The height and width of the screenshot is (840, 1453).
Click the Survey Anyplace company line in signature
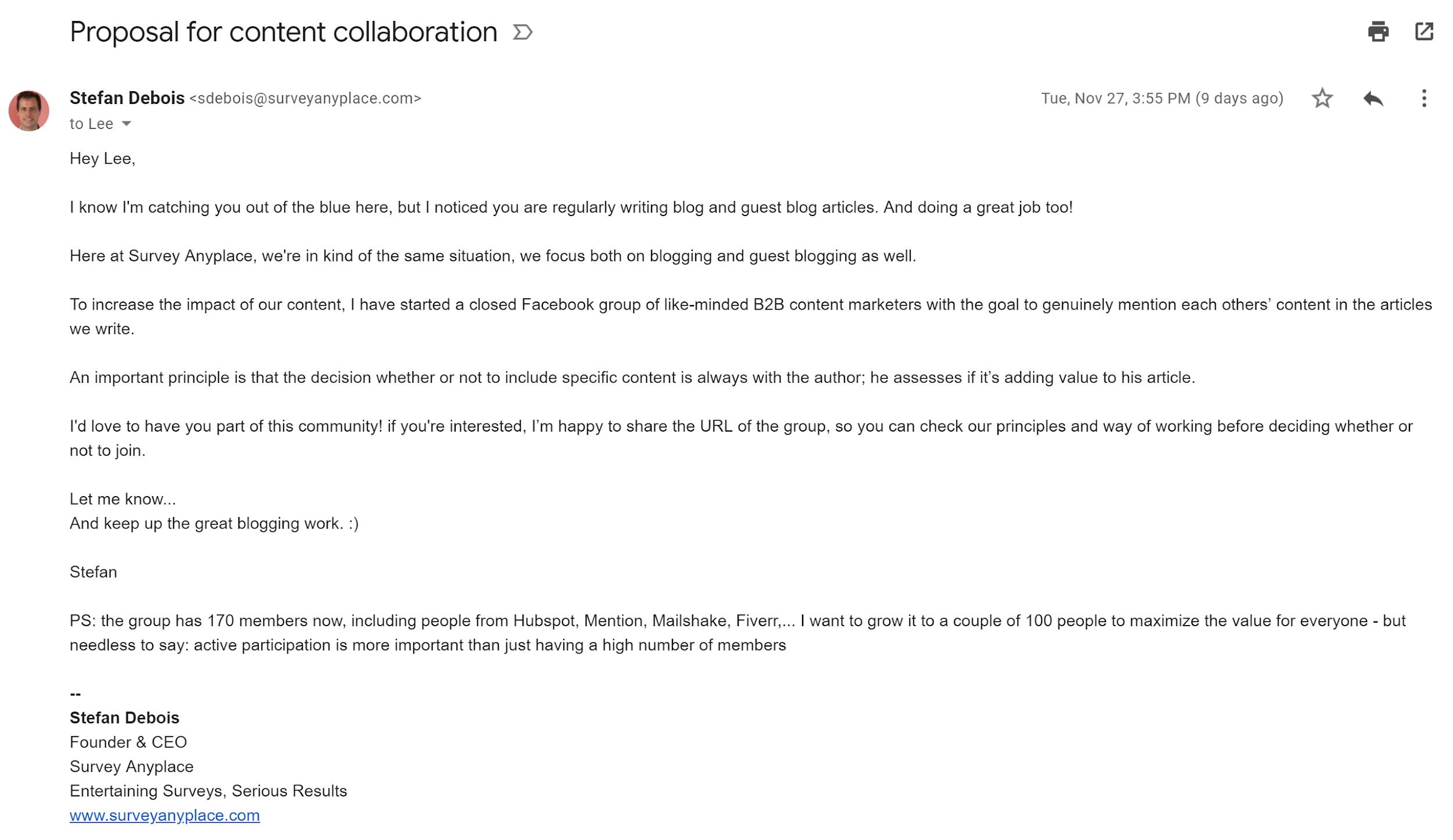click(x=131, y=766)
